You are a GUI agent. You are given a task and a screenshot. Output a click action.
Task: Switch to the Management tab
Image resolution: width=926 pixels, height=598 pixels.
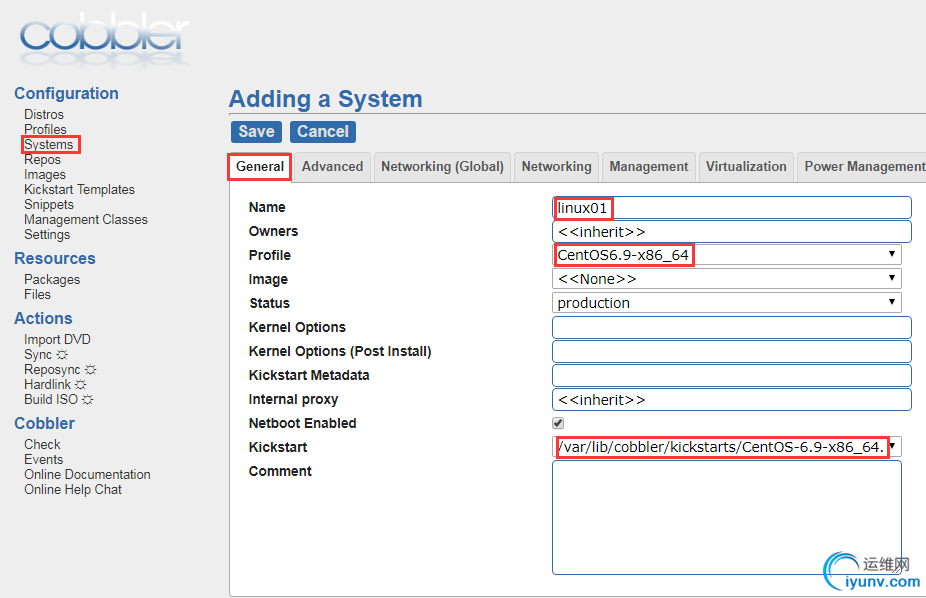[649, 167]
